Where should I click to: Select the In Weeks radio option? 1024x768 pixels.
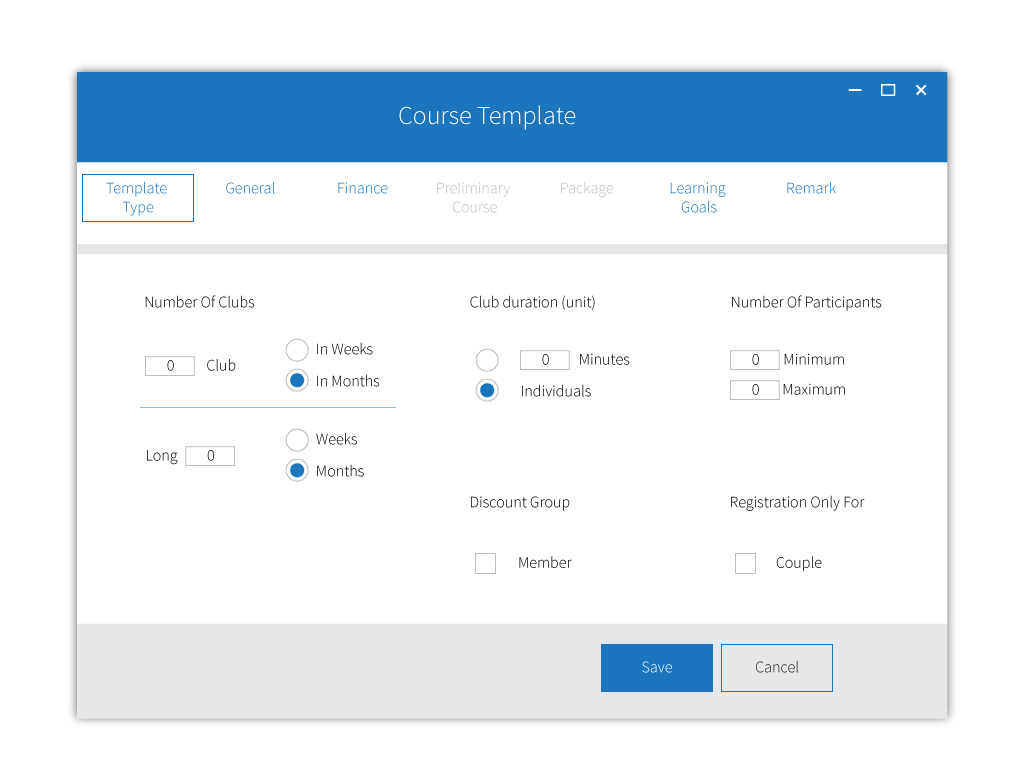pyautogui.click(x=297, y=350)
